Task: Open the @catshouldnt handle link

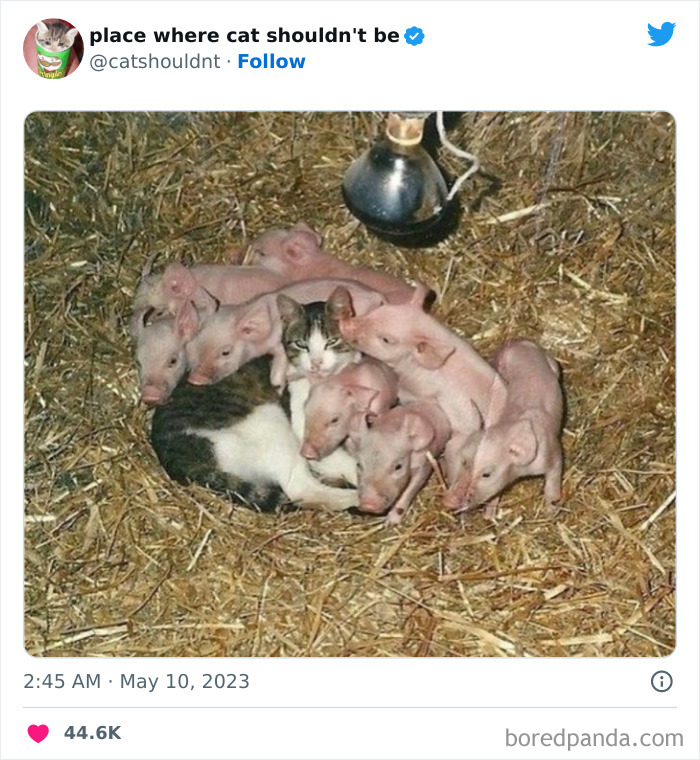Action: (x=154, y=62)
